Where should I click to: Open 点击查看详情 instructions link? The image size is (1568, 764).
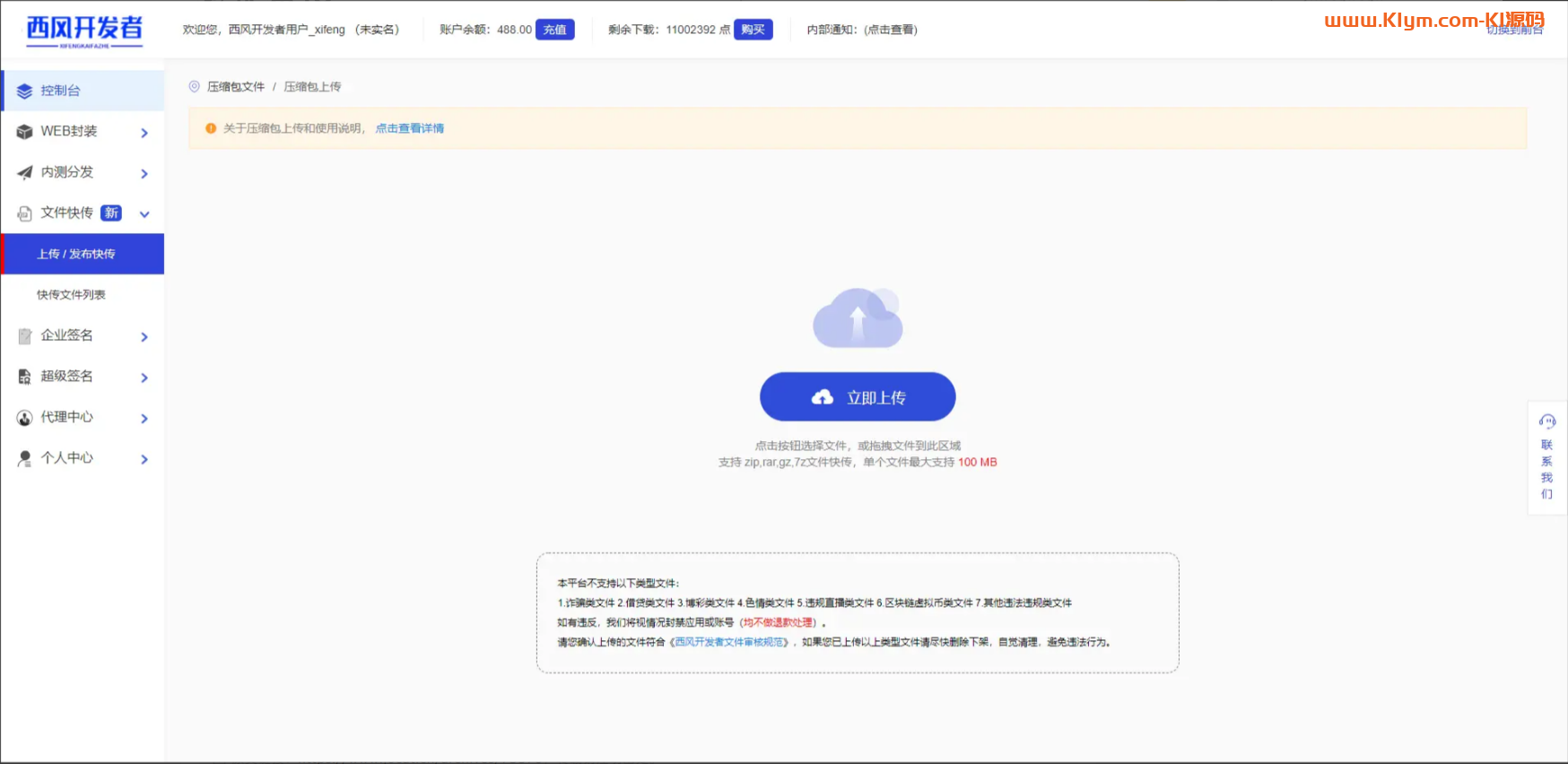click(409, 128)
